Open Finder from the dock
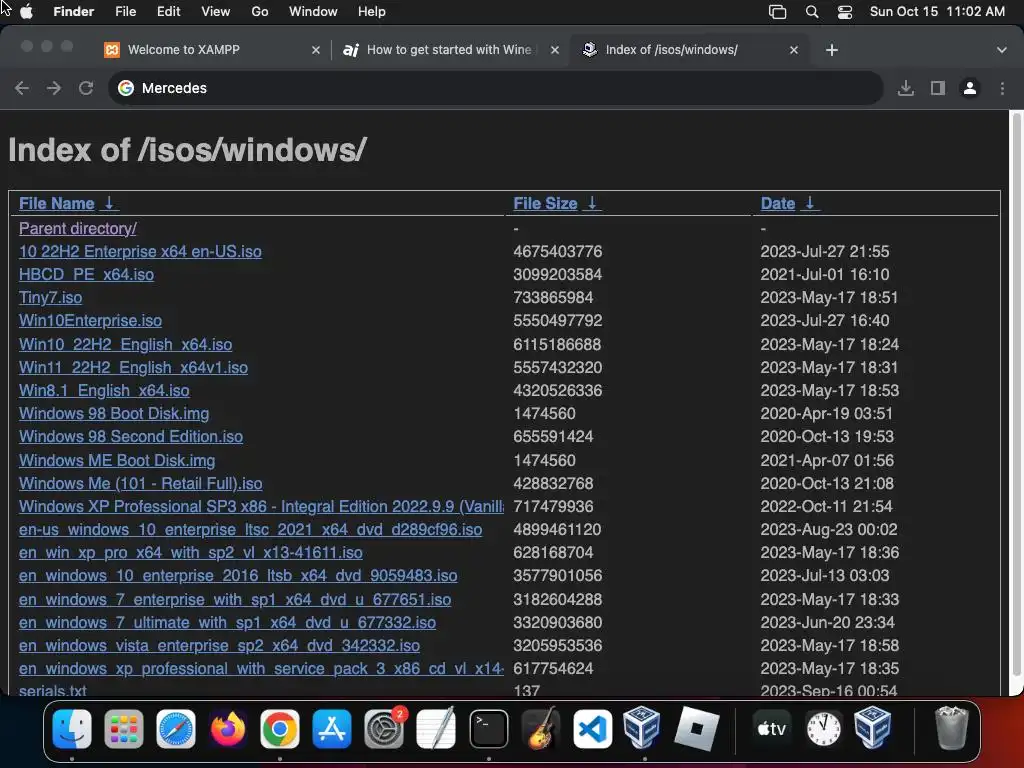Image resolution: width=1024 pixels, height=768 pixels. (71, 728)
